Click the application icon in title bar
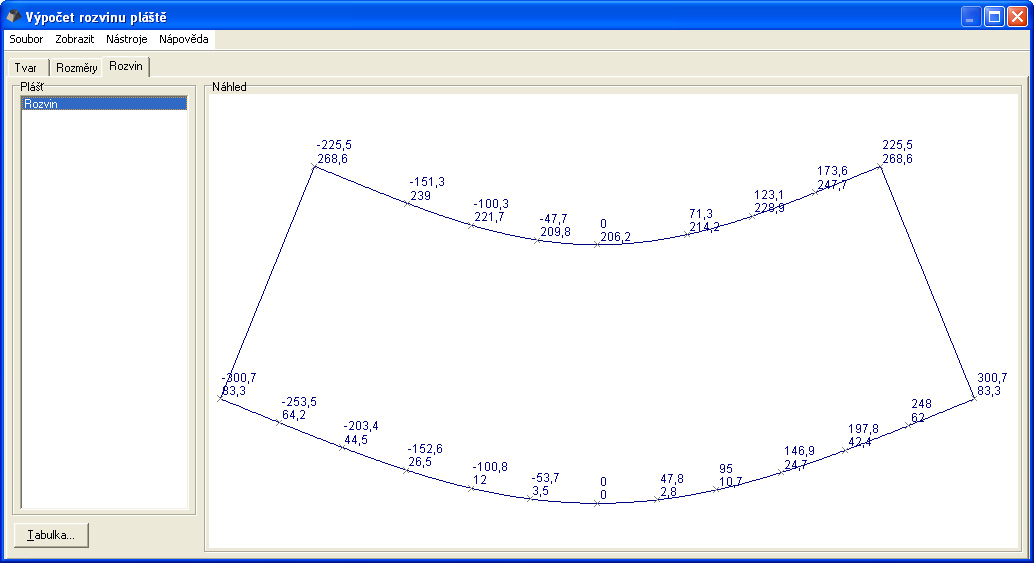 pyautogui.click(x=13, y=16)
